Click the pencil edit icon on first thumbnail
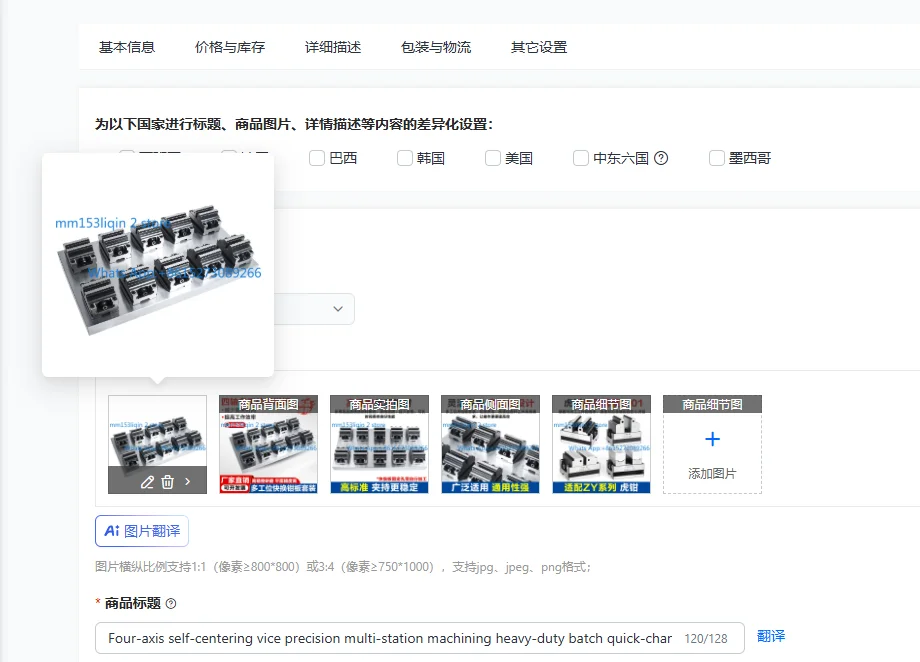920x662 pixels. coord(147,482)
